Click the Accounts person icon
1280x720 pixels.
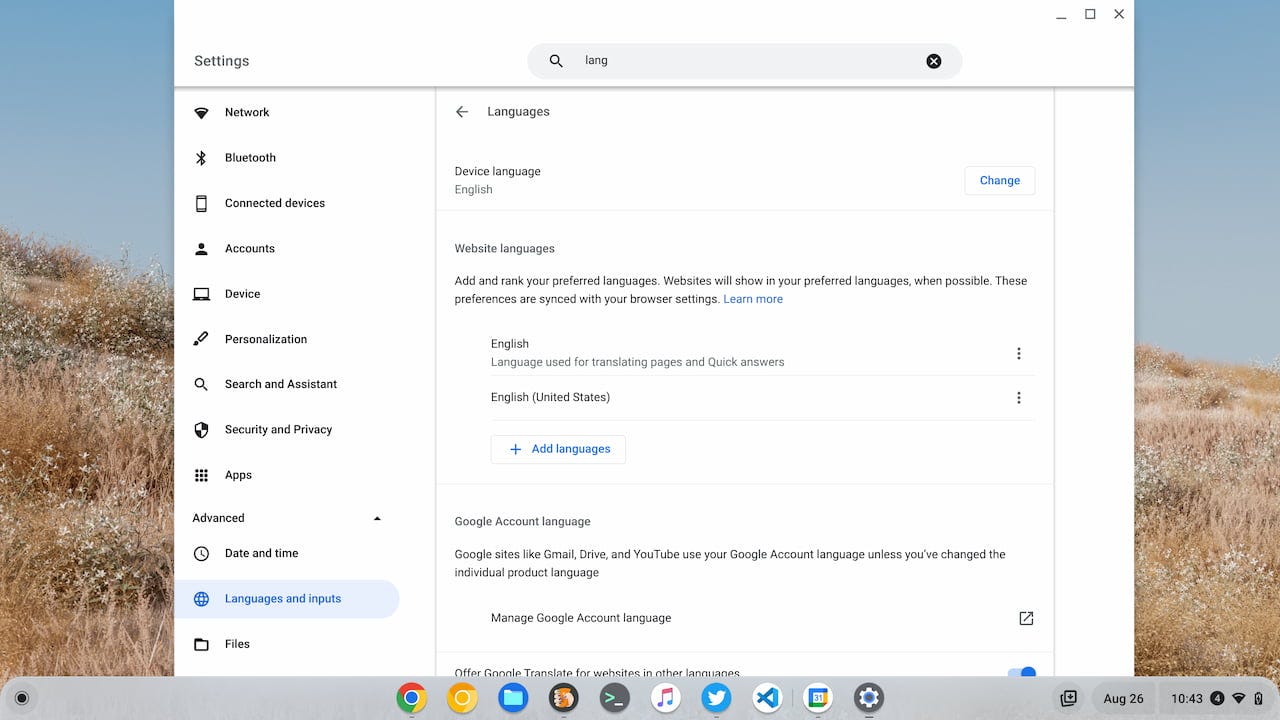pyautogui.click(x=201, y=249)
